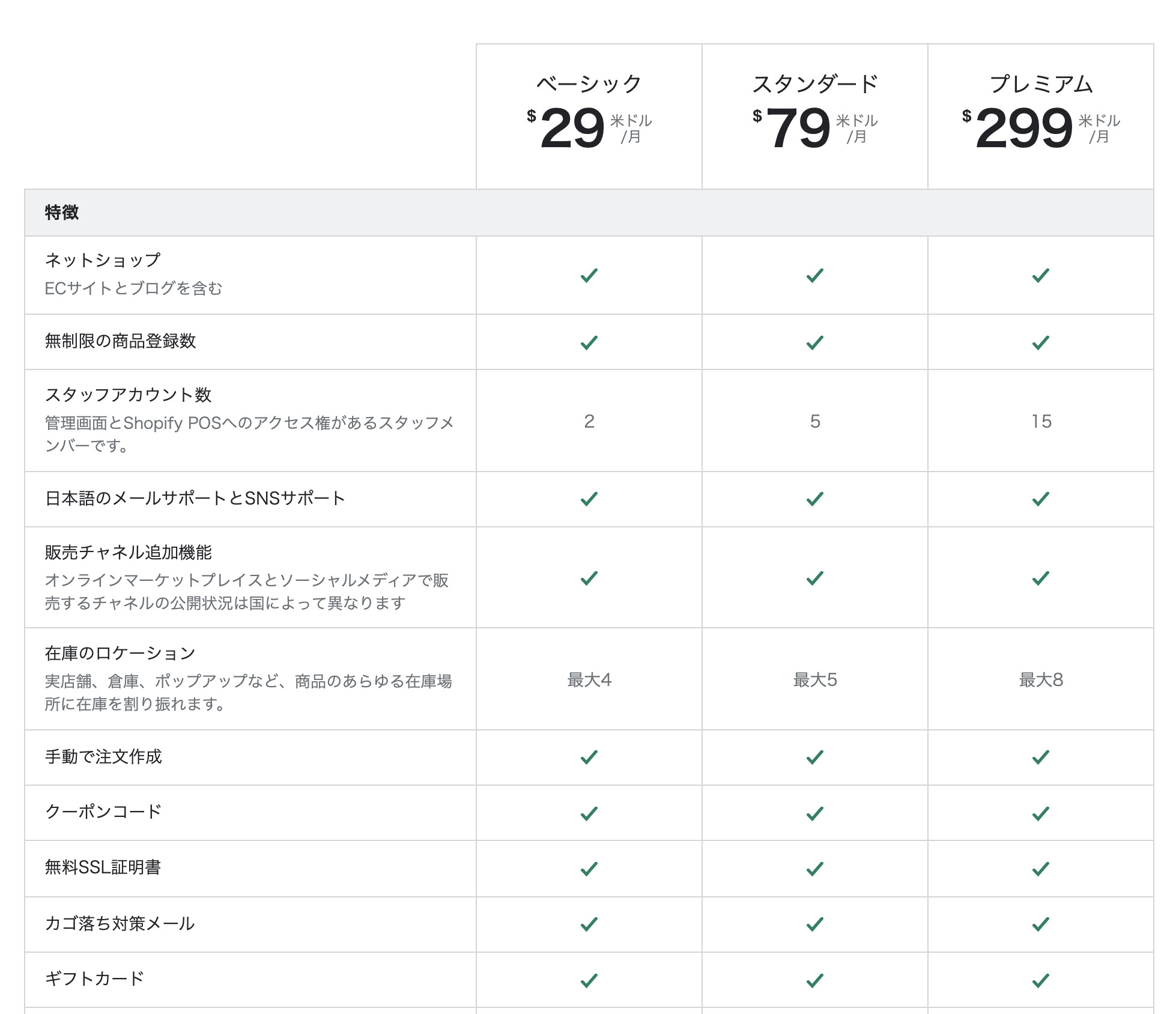This screenshot has height=1014, width=1176.
Task: Click プレミアム checkmark for 無料SSL証明書
Action: (x=1040, y=869)
